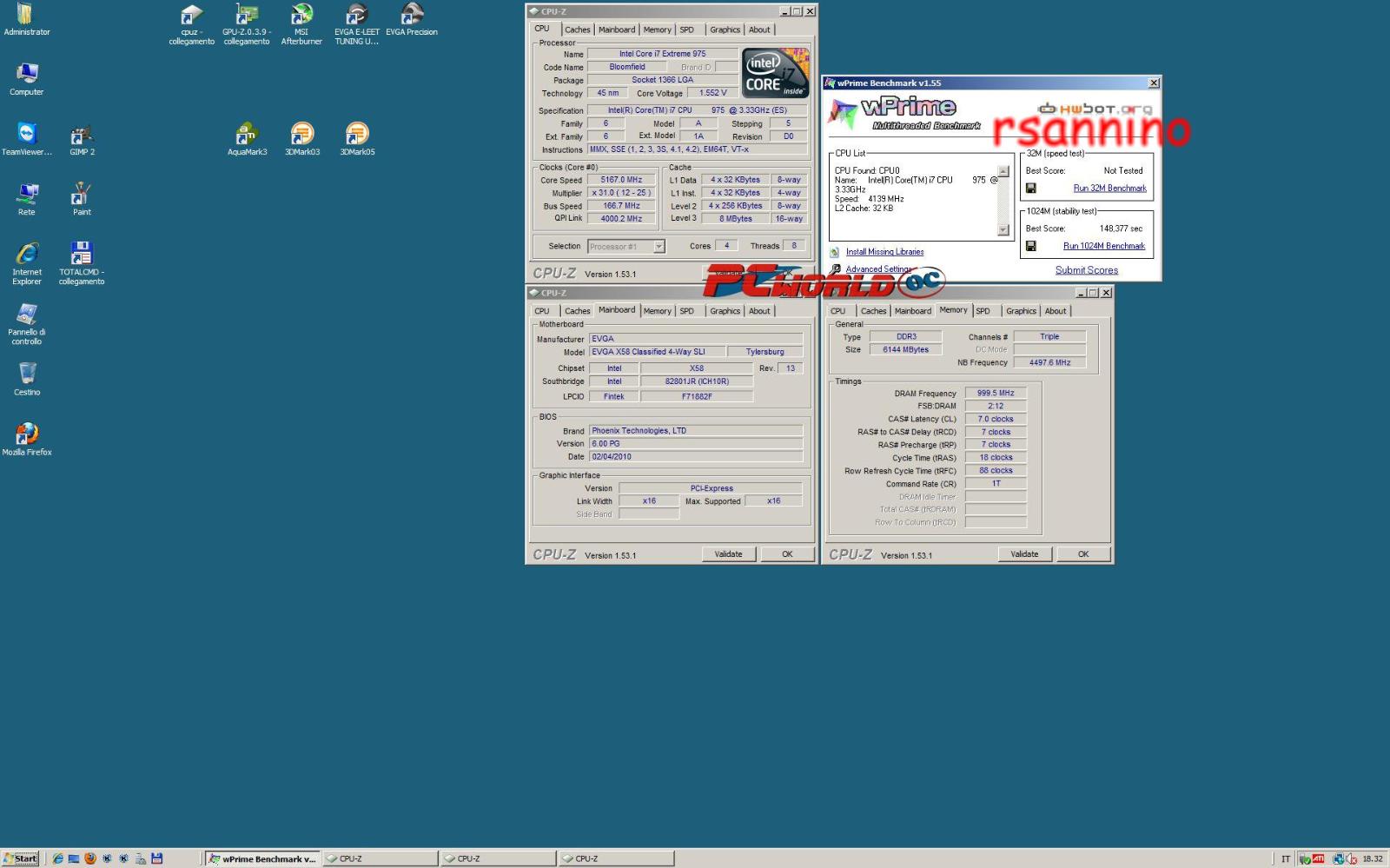Open About tab in top CPU-Z window

click(x=759, y=30)
